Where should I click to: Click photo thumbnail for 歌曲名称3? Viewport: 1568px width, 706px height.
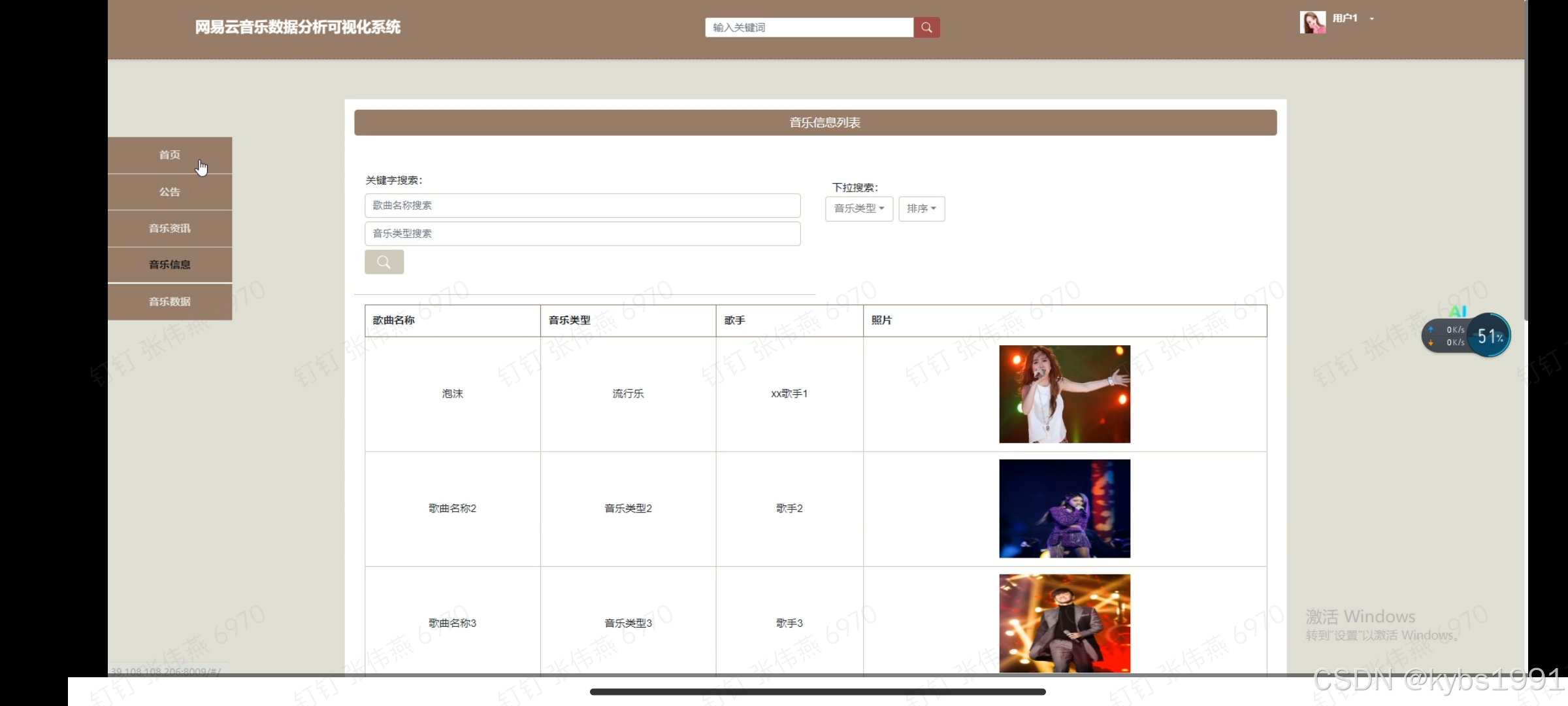tap(1064, 622)
